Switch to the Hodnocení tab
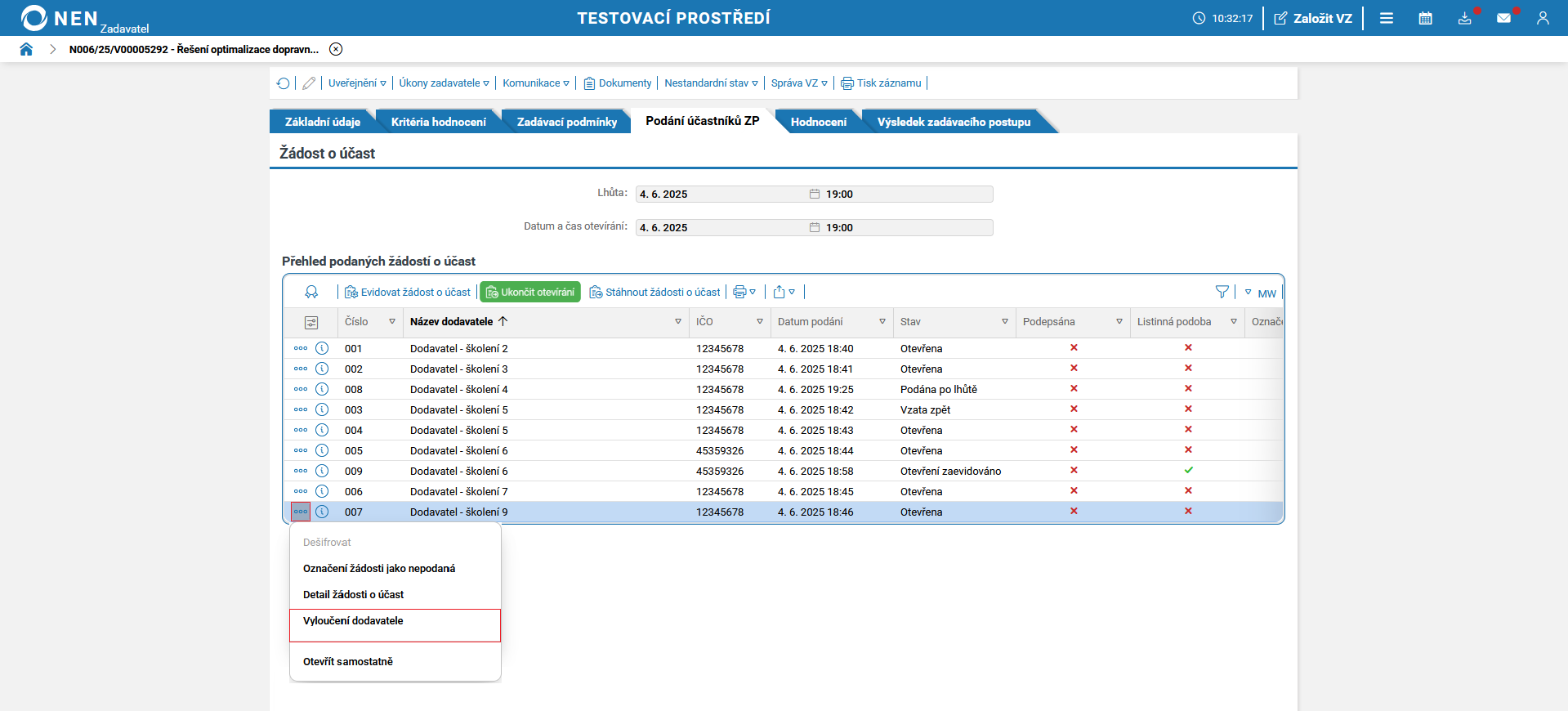 pyautogui.click(x=818, y=122)
